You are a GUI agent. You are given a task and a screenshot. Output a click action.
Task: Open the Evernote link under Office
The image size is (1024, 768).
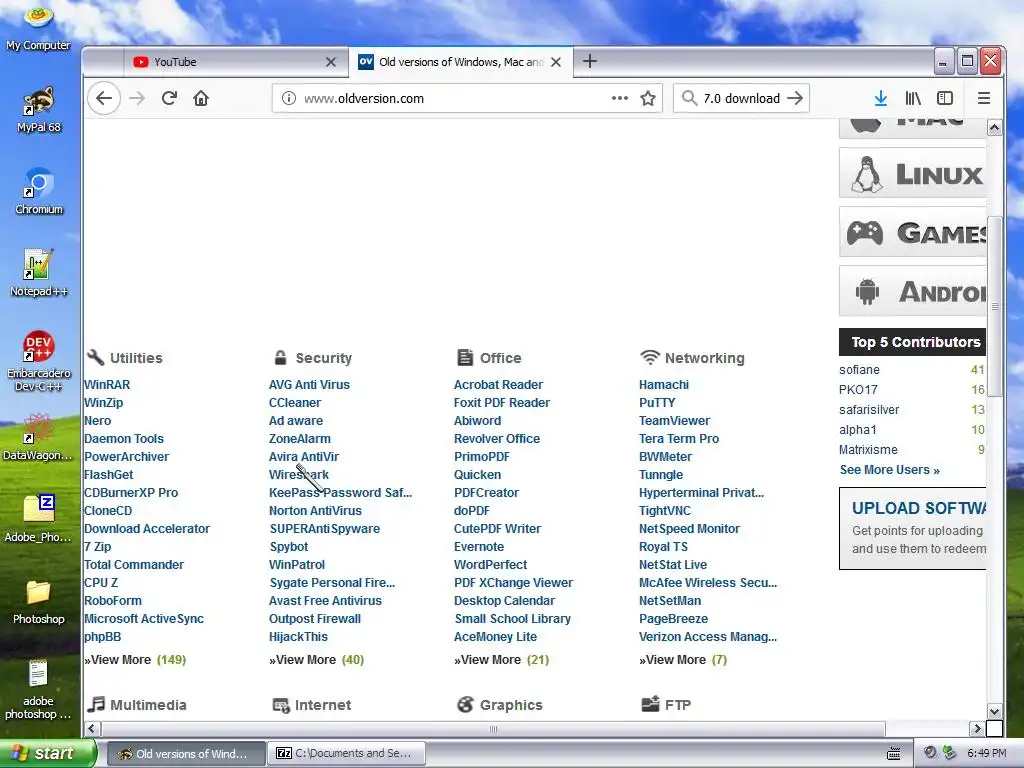pyautogui.click(x=479, y=547)
